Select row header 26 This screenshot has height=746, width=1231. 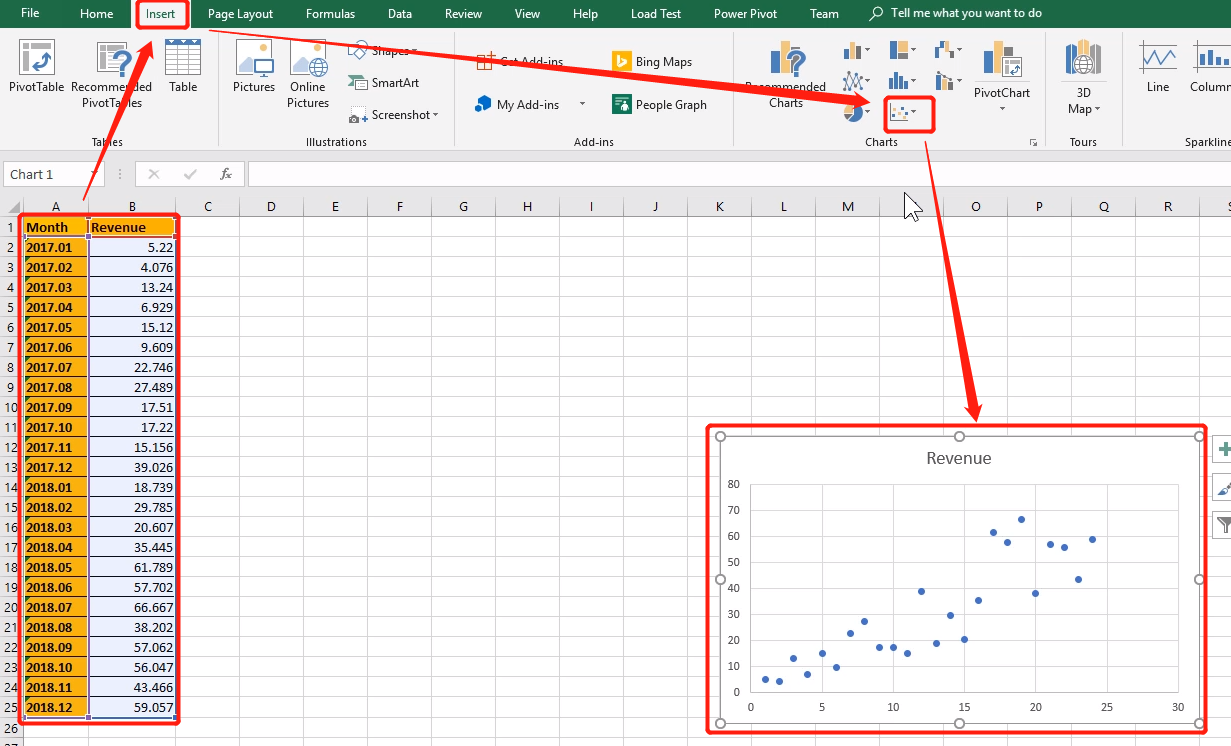point(11,727)
